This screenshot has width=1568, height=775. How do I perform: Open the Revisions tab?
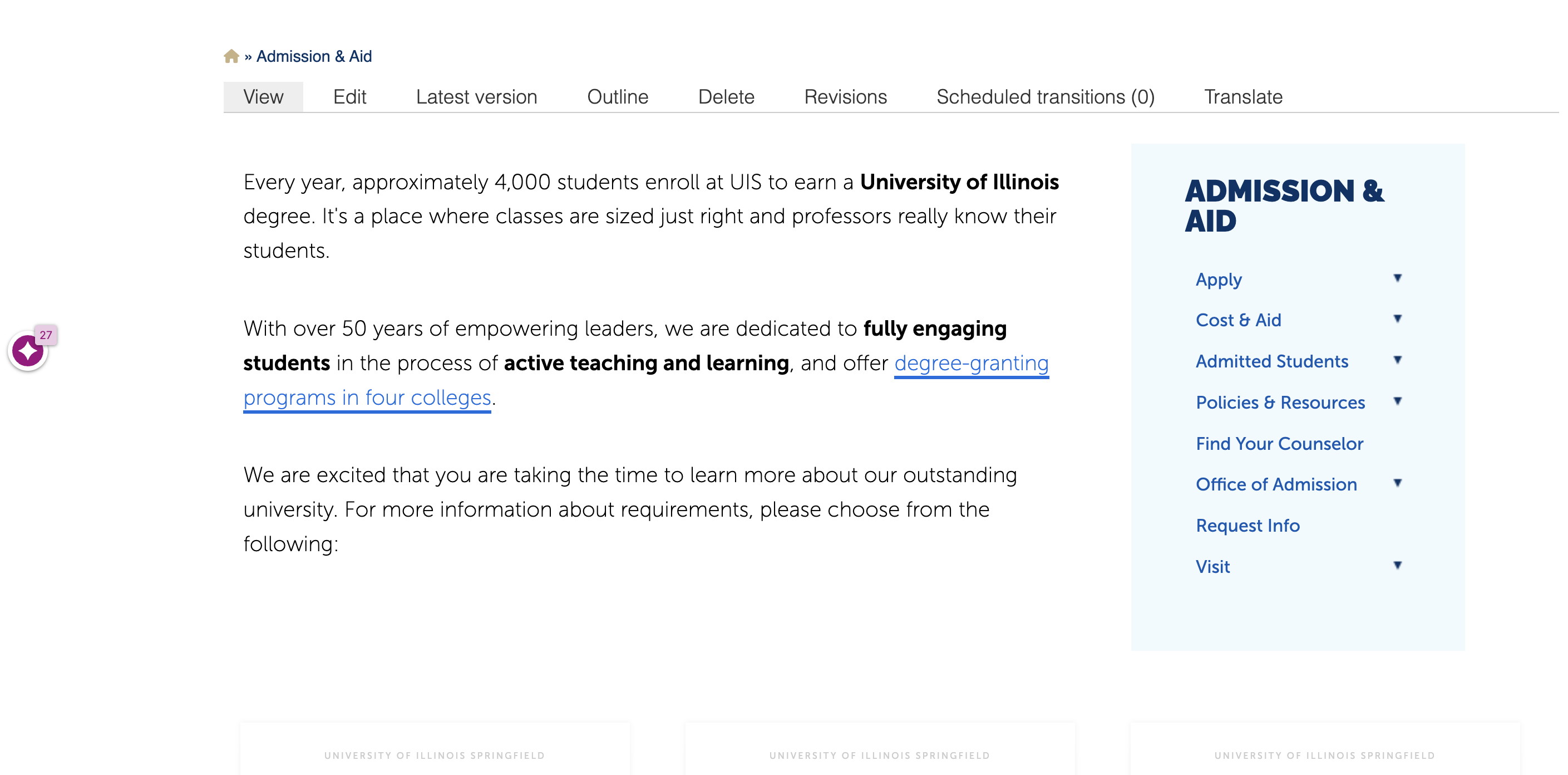click(x=845, y=97)
